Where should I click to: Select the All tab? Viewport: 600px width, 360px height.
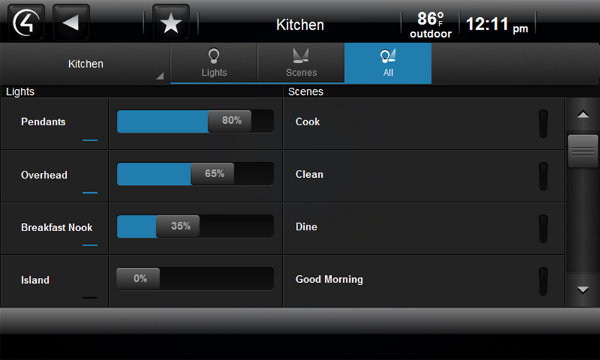point(388,63)
